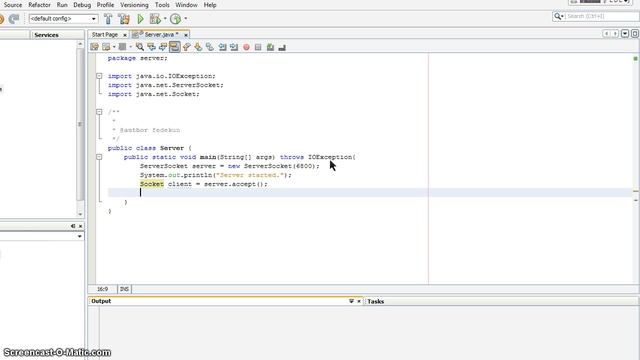The image size is (640, 360).
Task: Click the Last Edit editor icon
Action: (x=95, y=47)
